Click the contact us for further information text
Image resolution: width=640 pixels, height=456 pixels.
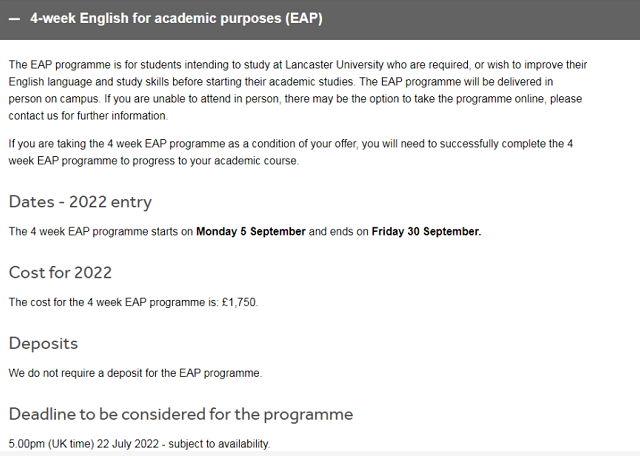click(x=87, y=116)
